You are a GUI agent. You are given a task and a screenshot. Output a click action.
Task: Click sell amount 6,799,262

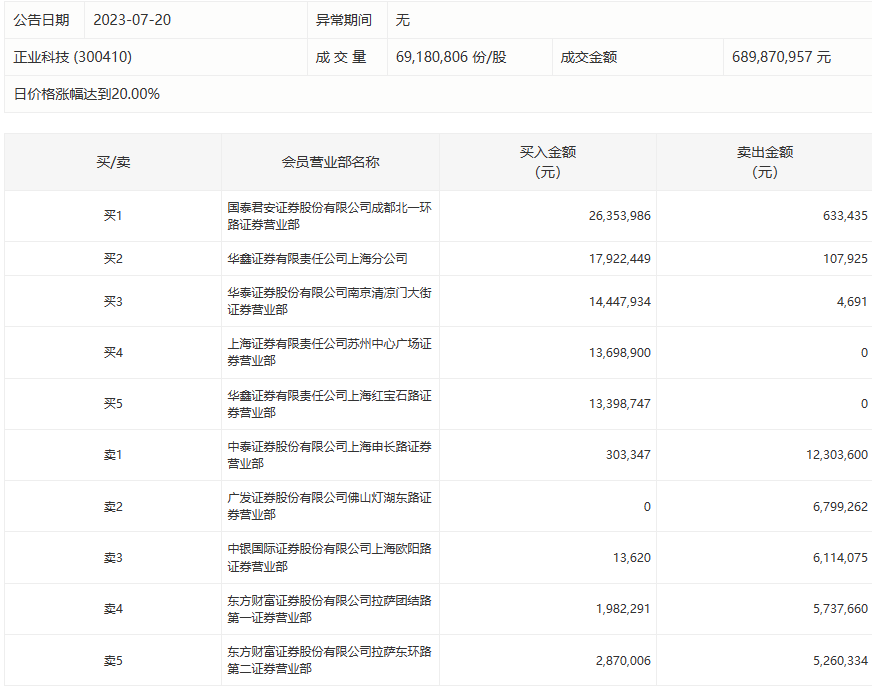click(x=840, y=506)
